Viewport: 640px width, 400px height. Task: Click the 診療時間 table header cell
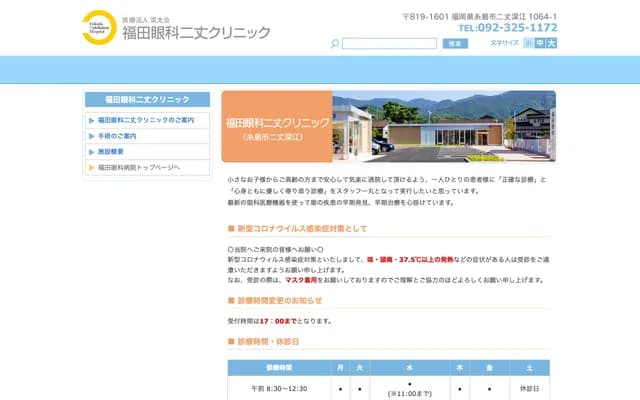click(x=279, y=368)
